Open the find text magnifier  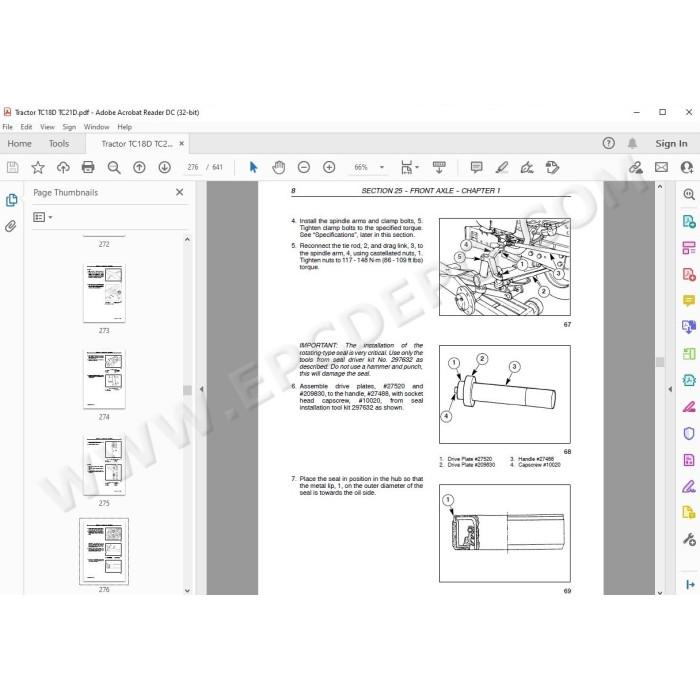click(114, 167)
